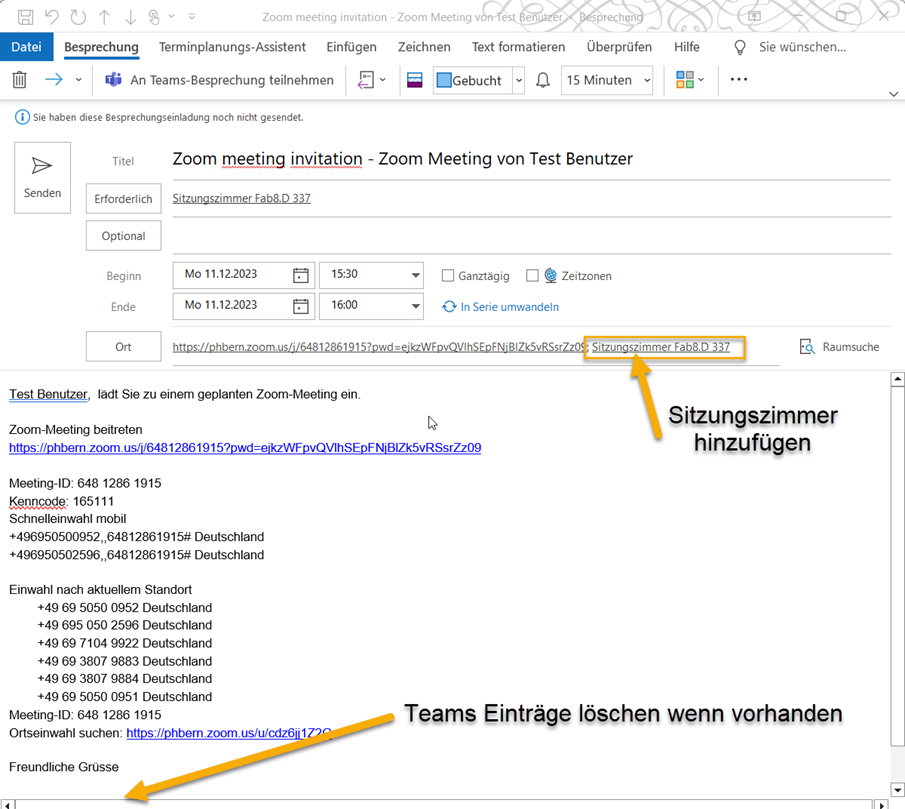
Task: Click the reminder bell icon
Action: coord(543,80)
